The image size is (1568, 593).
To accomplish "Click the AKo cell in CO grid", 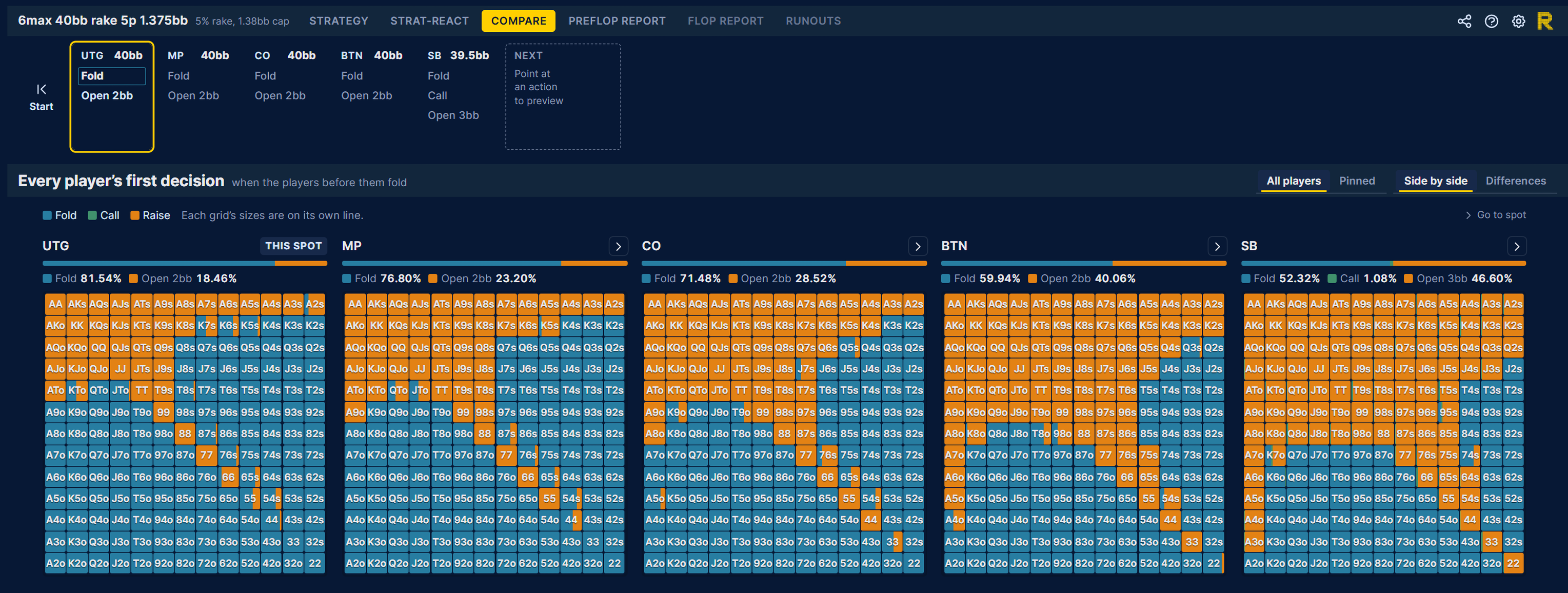I will pos(654,325).
